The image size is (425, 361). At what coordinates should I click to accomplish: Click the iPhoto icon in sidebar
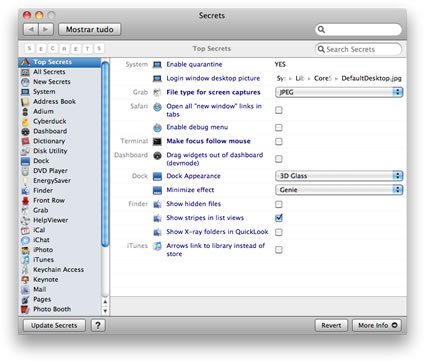coord(25,250)
